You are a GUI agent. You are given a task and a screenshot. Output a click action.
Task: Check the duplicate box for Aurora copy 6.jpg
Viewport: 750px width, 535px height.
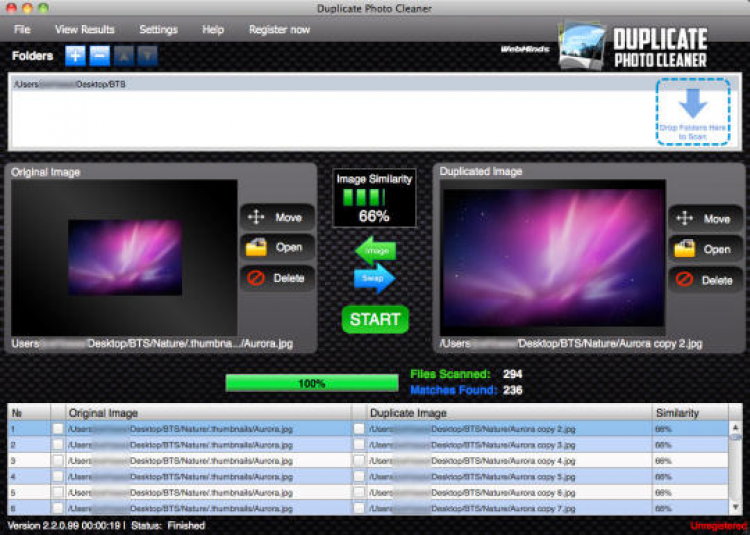(359, 492)
